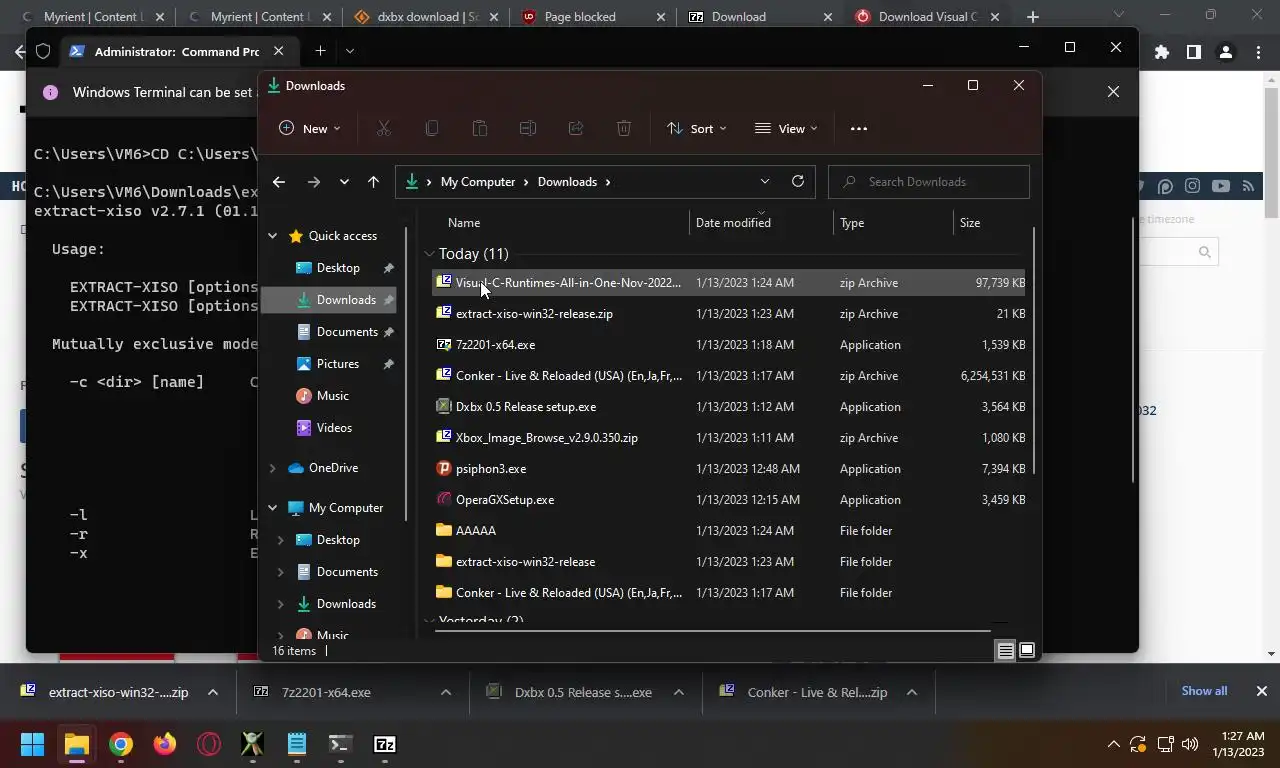This screenshot has height=768, width=1280.
Task: Open the Windows Start menu
Action: point(32,744)
